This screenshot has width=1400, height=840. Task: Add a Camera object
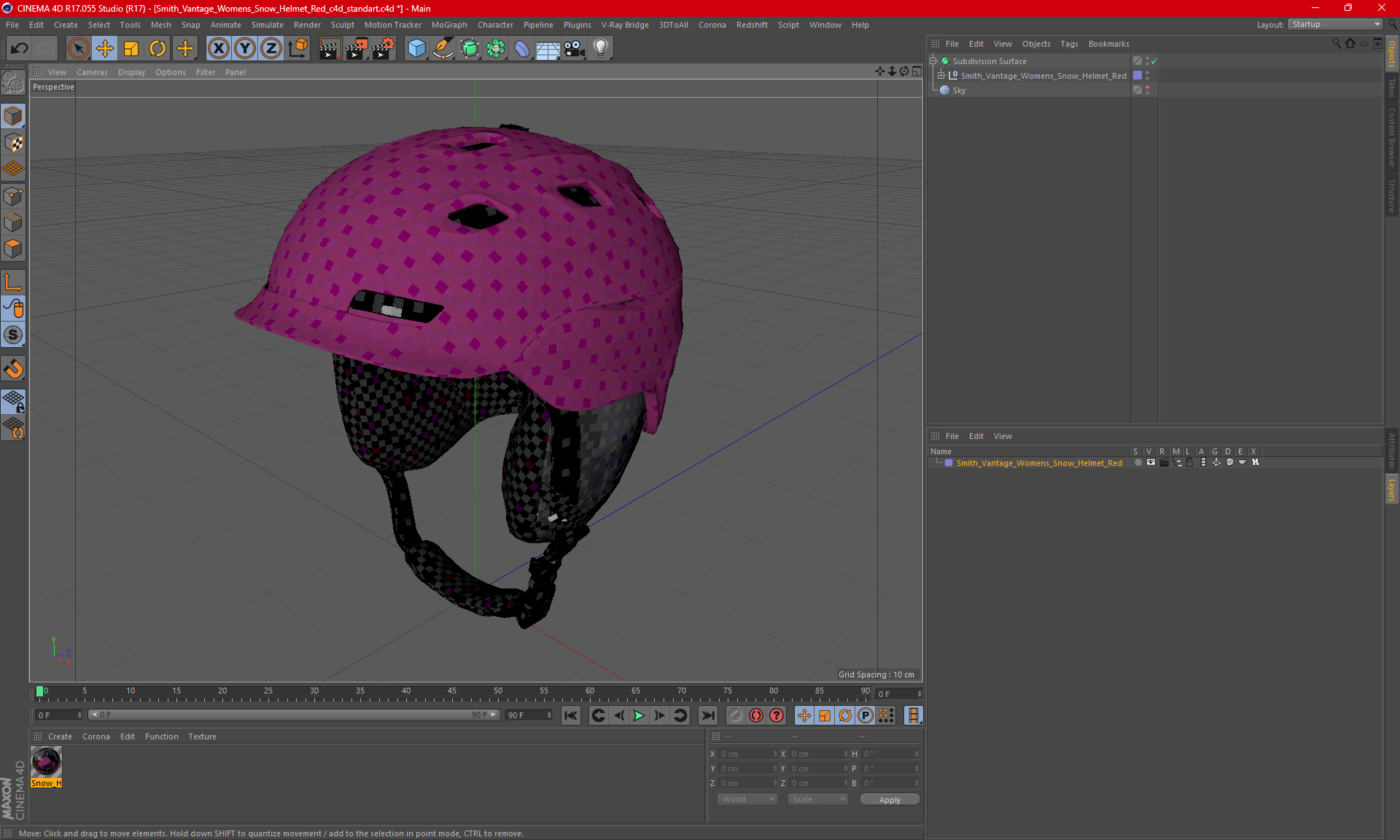click(575, 49)
